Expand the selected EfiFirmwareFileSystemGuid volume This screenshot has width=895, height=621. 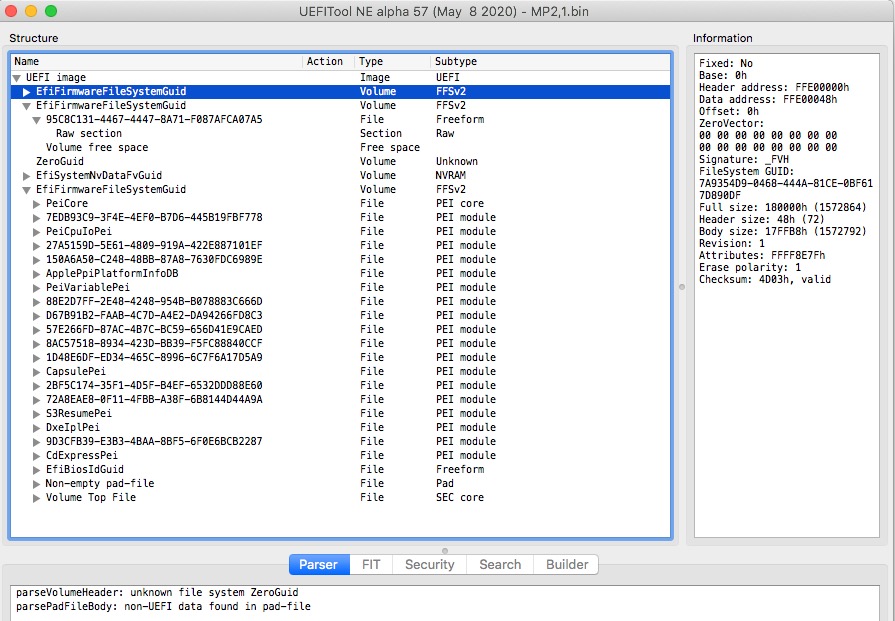27,92
